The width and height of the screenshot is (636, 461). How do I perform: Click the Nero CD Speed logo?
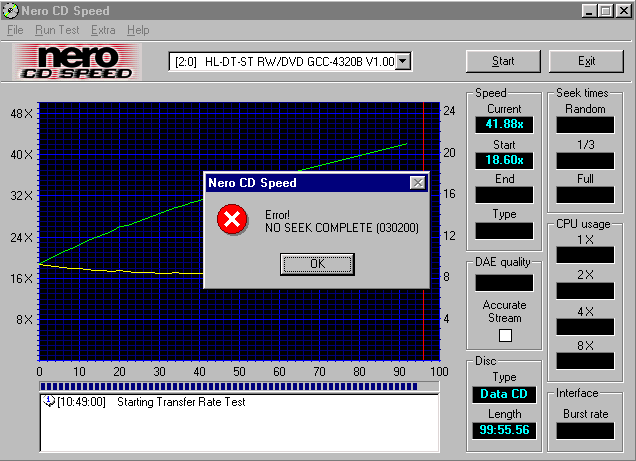click(77, 62)
